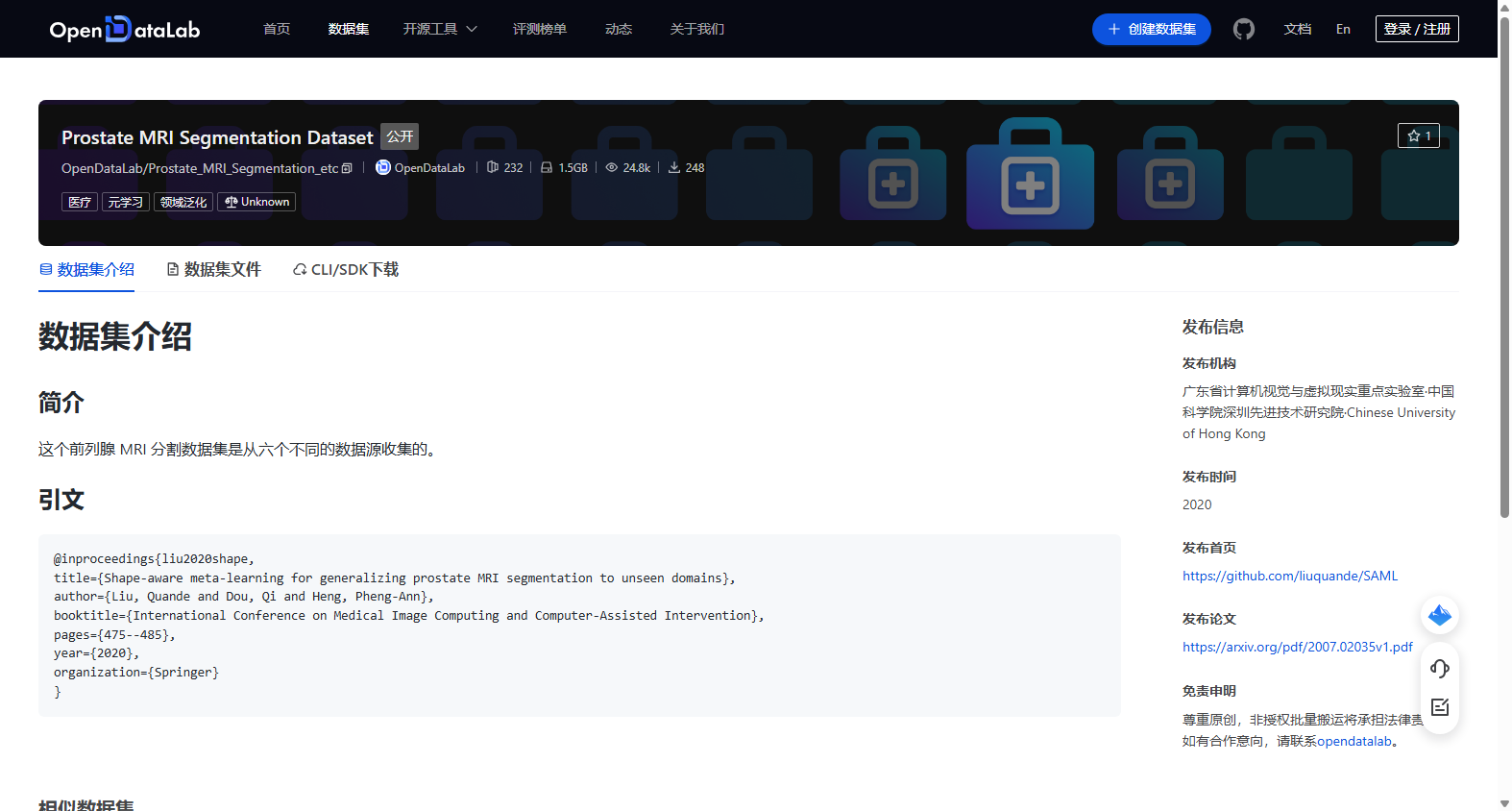Open the CLI/SDK下载 tab
Screen dimensions: 1512x811
tap(346, 270)
